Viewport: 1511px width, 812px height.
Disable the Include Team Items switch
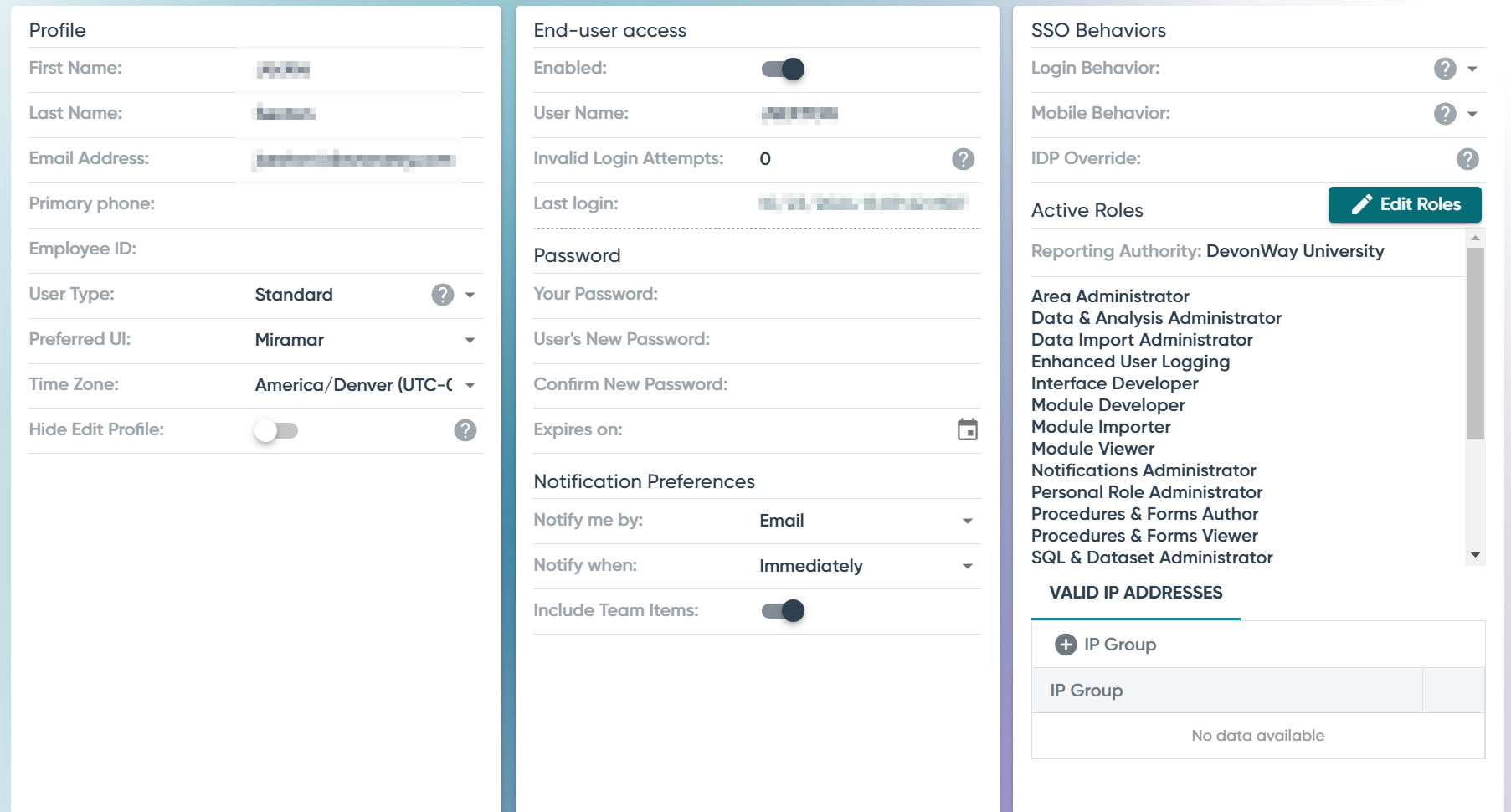tap(783, 611)
